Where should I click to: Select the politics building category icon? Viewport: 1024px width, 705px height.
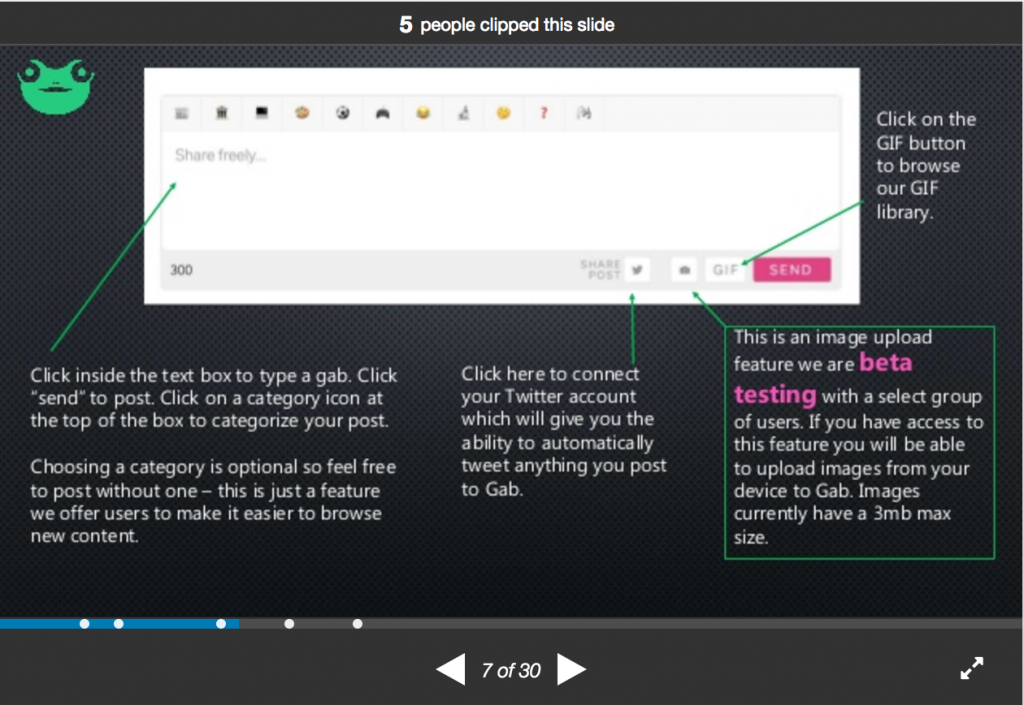[x=222, y=113]
